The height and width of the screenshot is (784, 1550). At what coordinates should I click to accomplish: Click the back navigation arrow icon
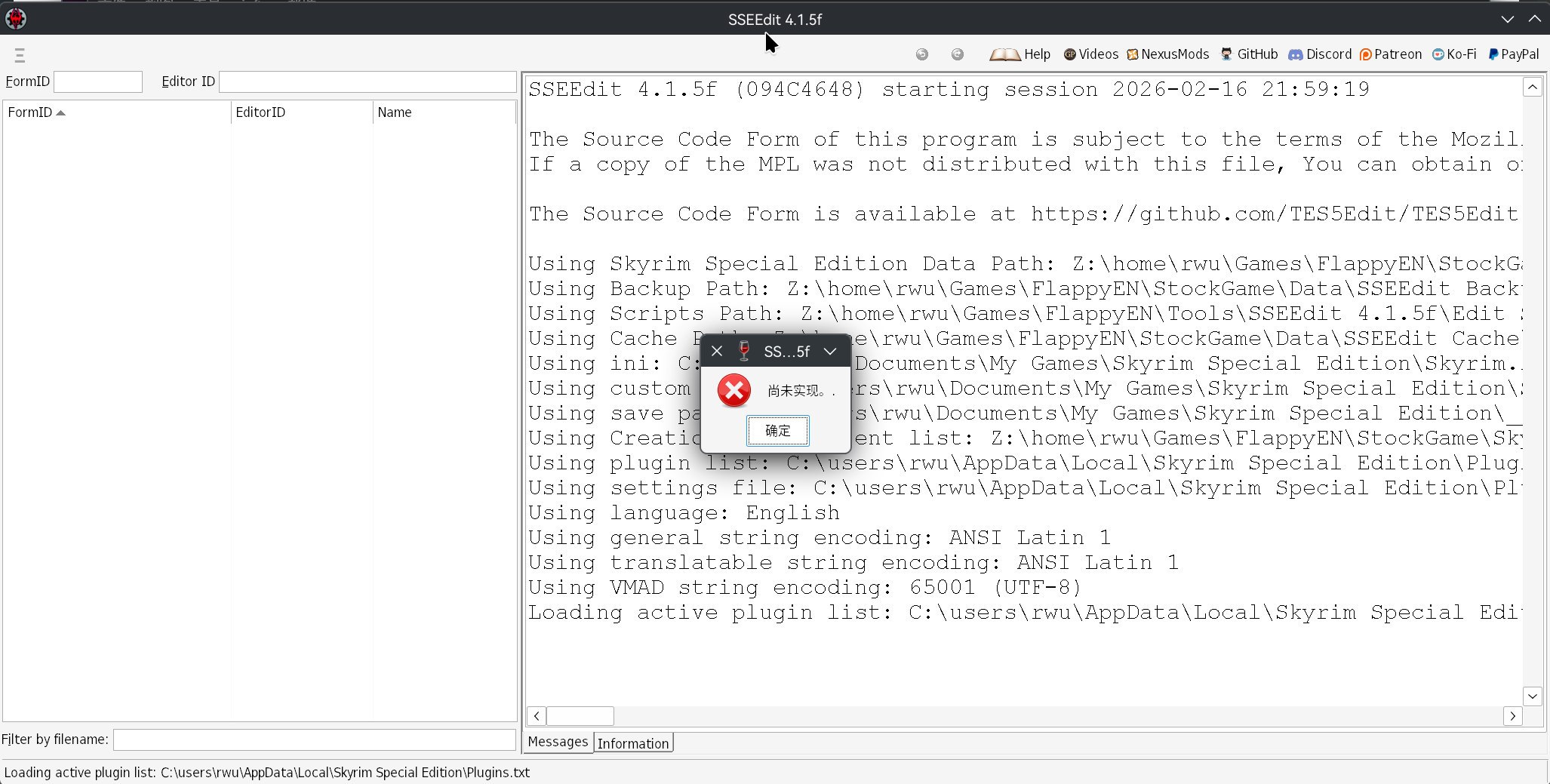pyautogui.click(x=921, y=54)
